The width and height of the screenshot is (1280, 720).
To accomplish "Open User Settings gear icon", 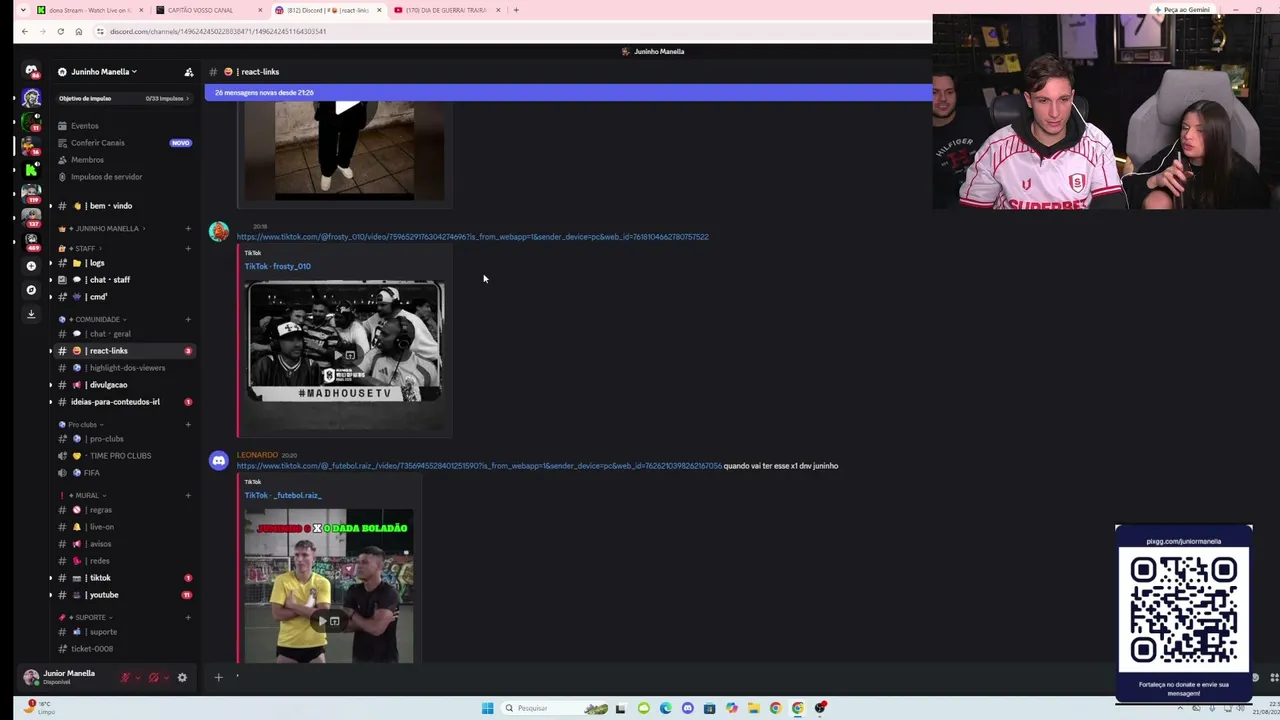I will [x=182, y=677].
